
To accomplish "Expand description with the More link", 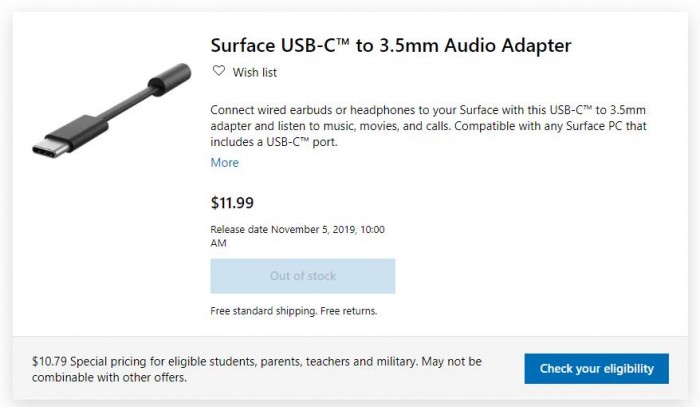I will point(224,162).
